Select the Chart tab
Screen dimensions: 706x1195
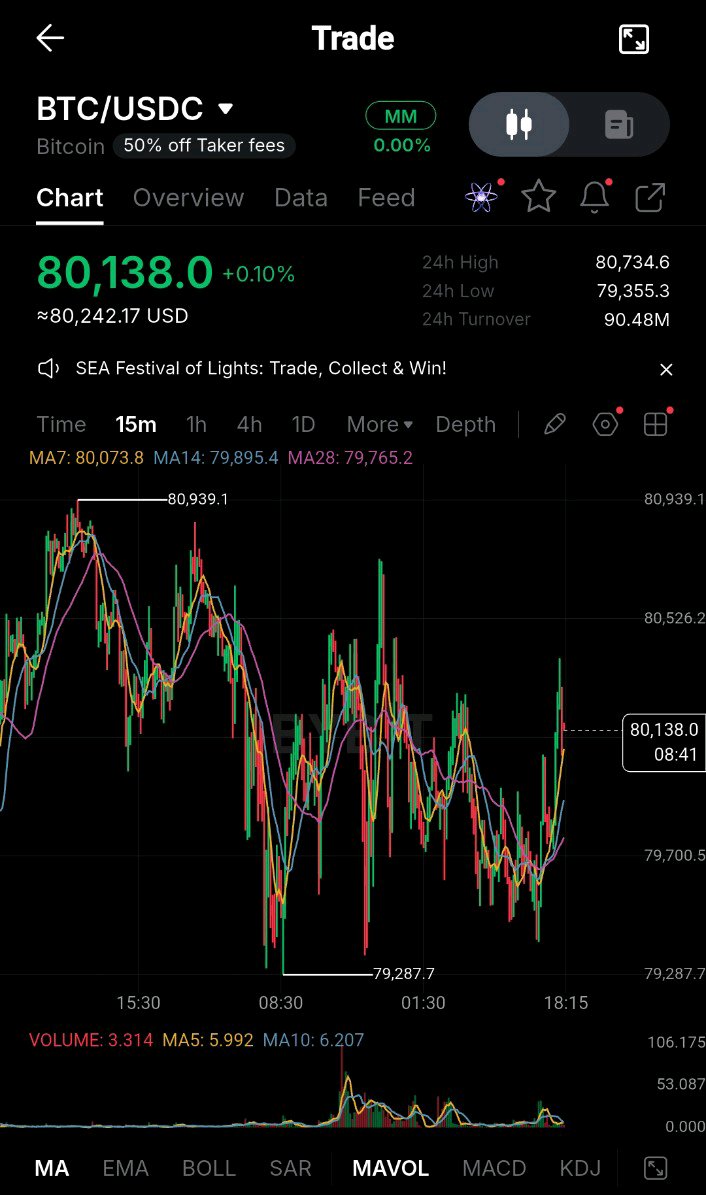coord(69,197)
